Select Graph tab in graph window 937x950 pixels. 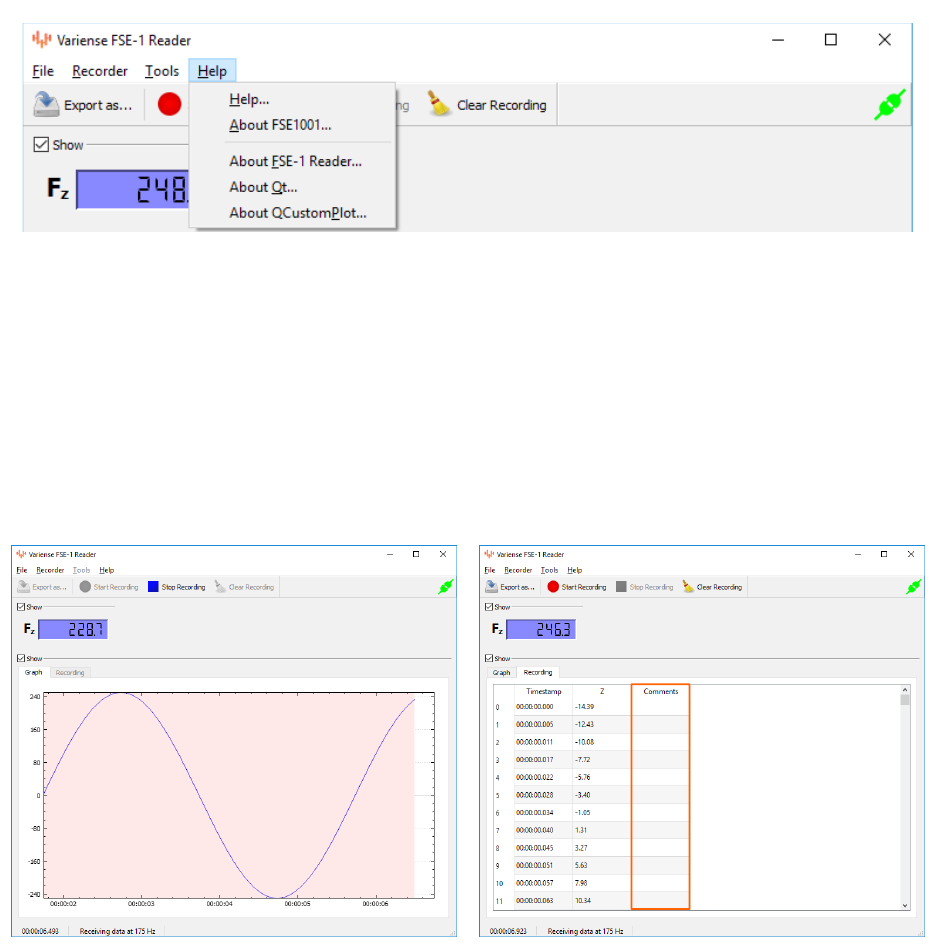34,673
